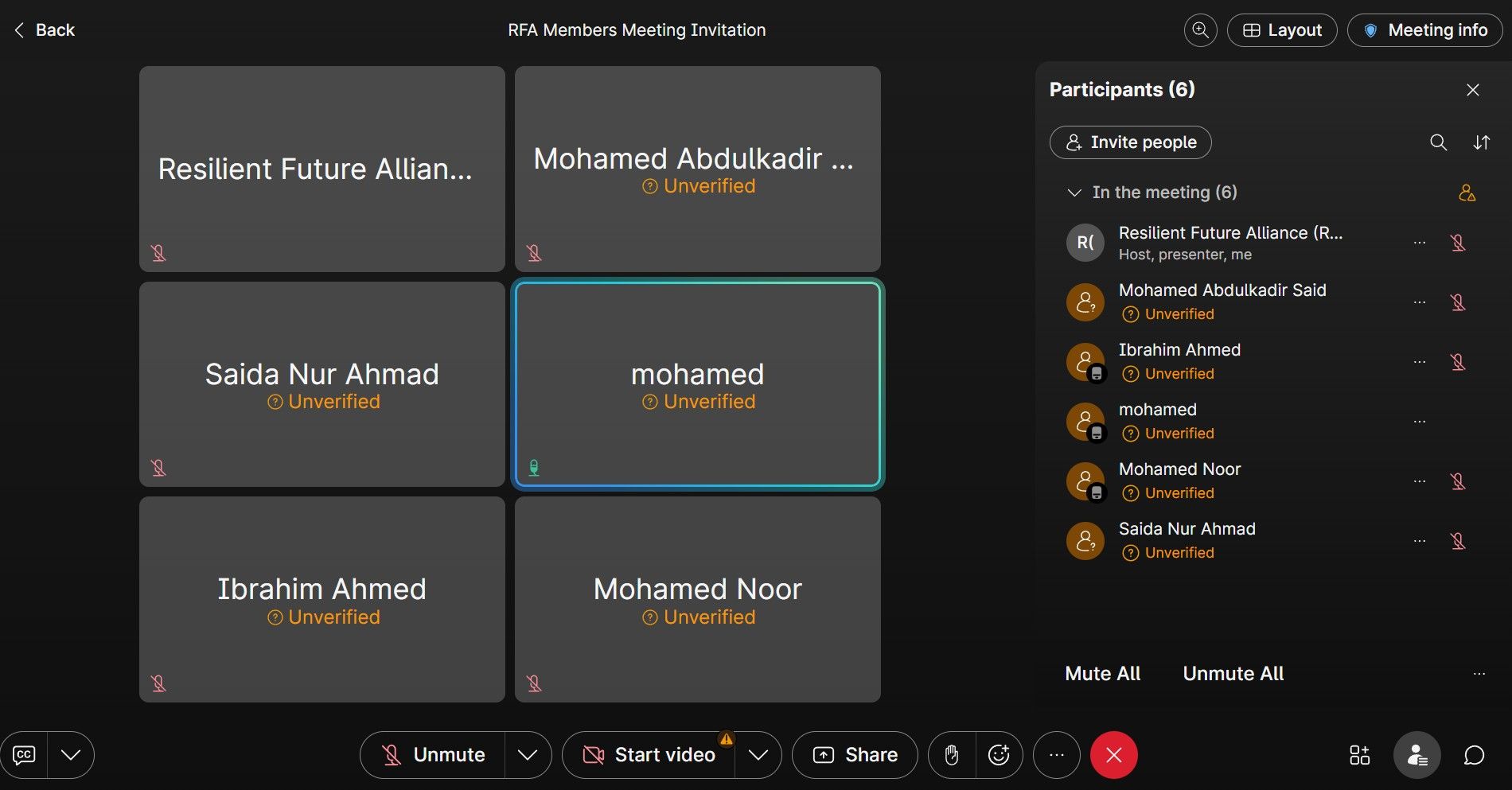
Task: Open audio options dropdown next to Unmute
Action: pos(528,755)
